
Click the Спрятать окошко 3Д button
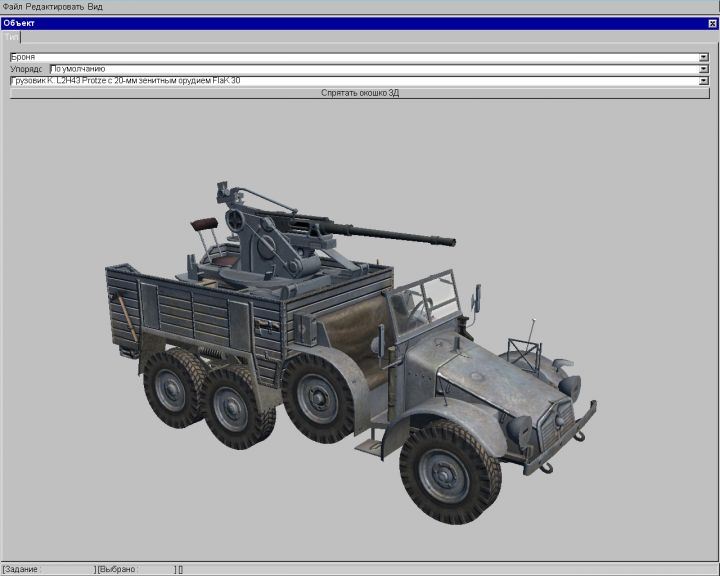point(360,93)
